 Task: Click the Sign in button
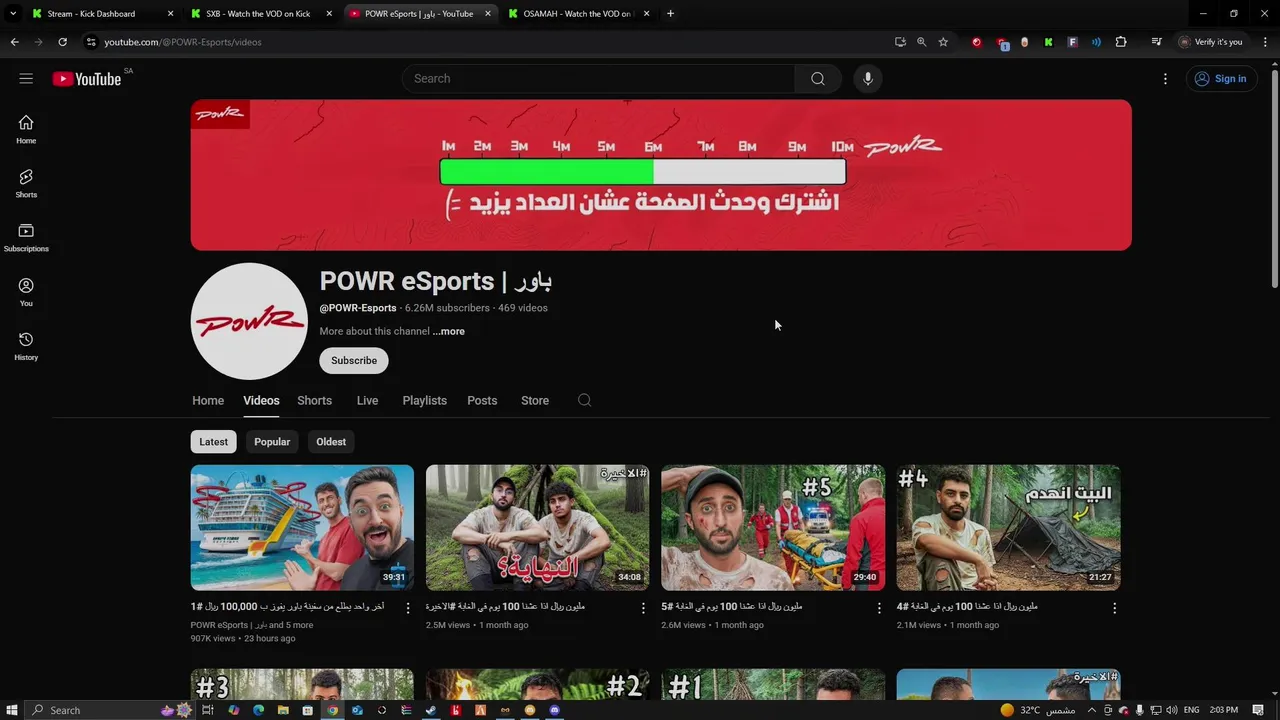click(1220, 79)
